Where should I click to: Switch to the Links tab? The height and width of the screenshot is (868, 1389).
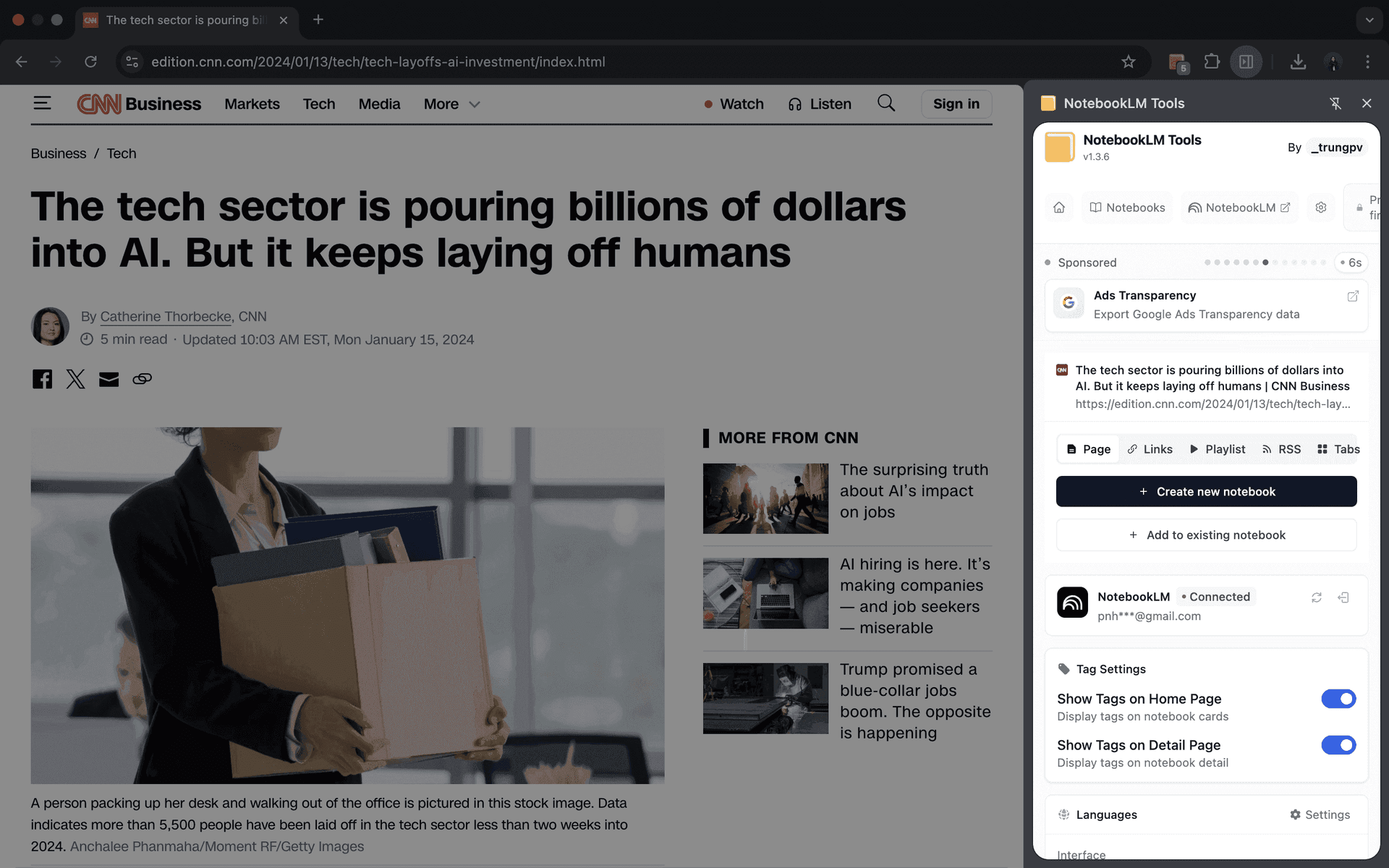(x=1150, y=449)
